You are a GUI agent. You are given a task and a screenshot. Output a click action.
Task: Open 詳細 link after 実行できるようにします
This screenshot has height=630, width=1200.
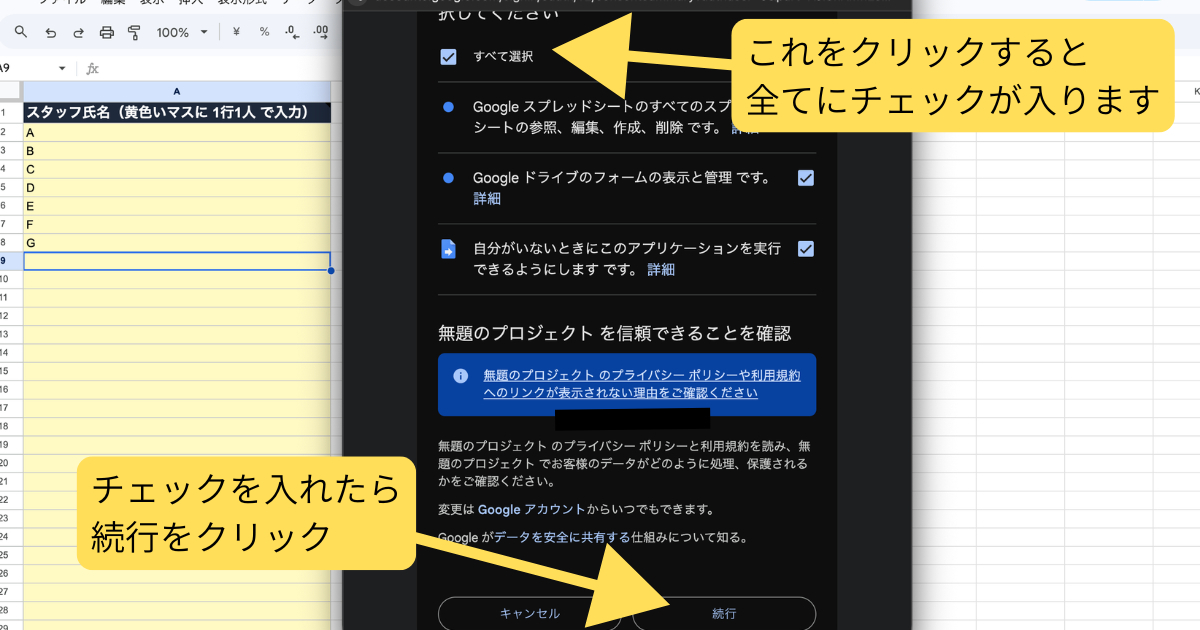point(661,269)
